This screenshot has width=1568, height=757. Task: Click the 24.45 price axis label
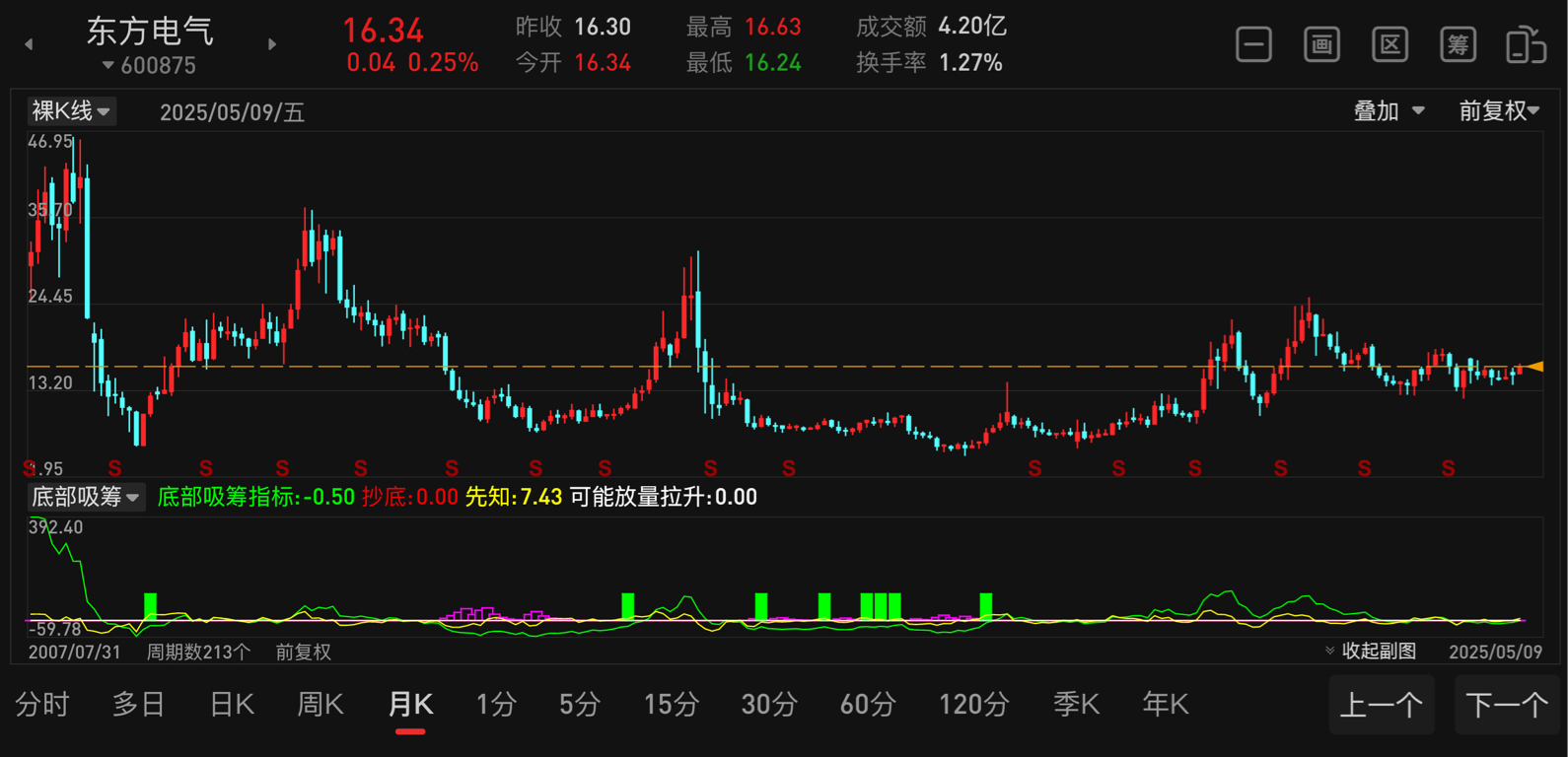(50, 296)
